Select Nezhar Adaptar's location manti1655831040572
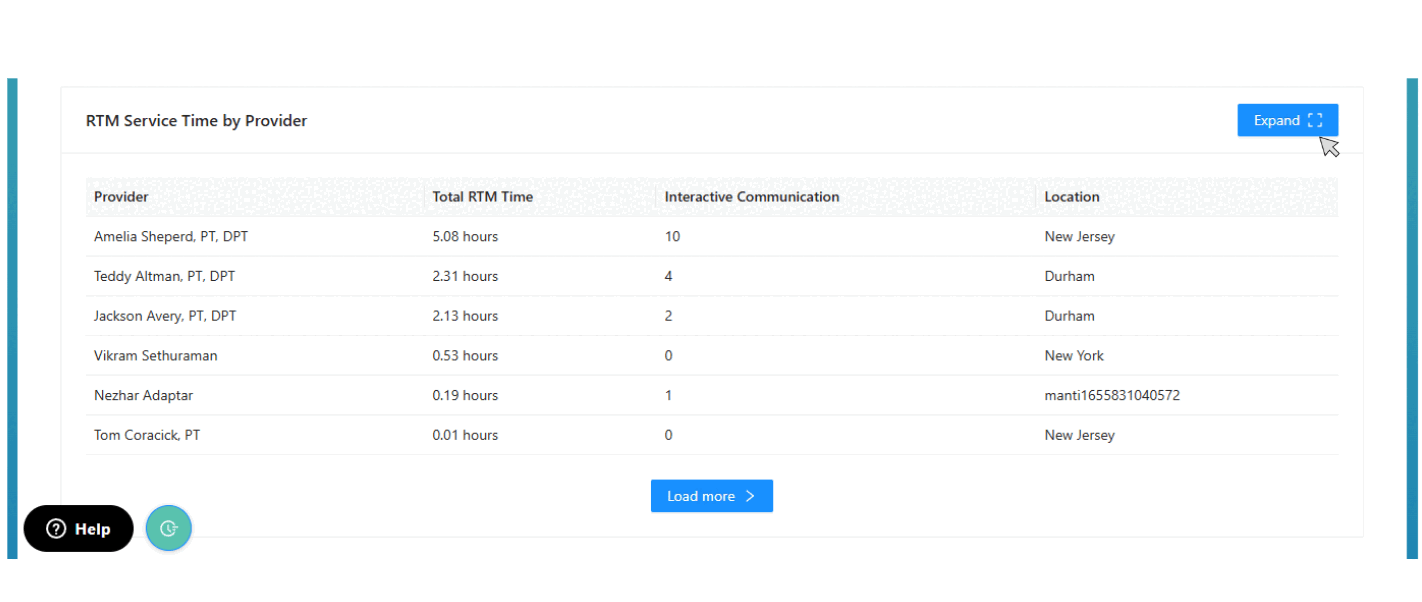Viewport: 1422px width, 602px height. [1111, 395]
